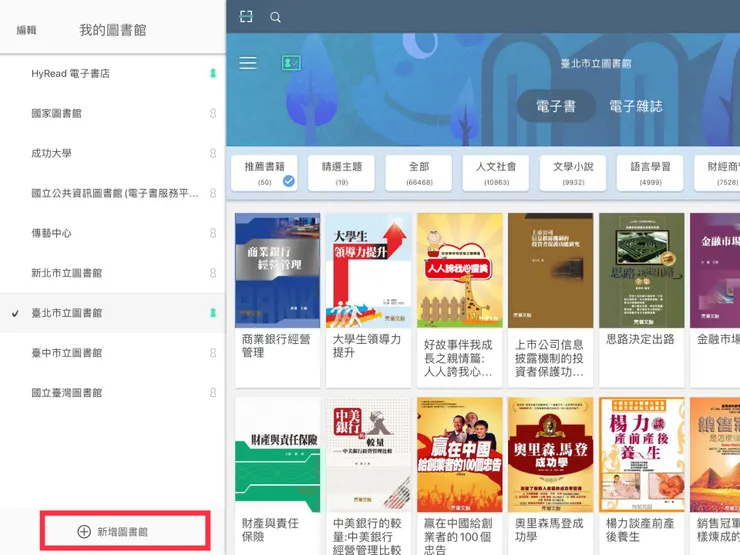Select the 語言學習 category
Viewport: 740px width, 555px height.
coord(650,173)
